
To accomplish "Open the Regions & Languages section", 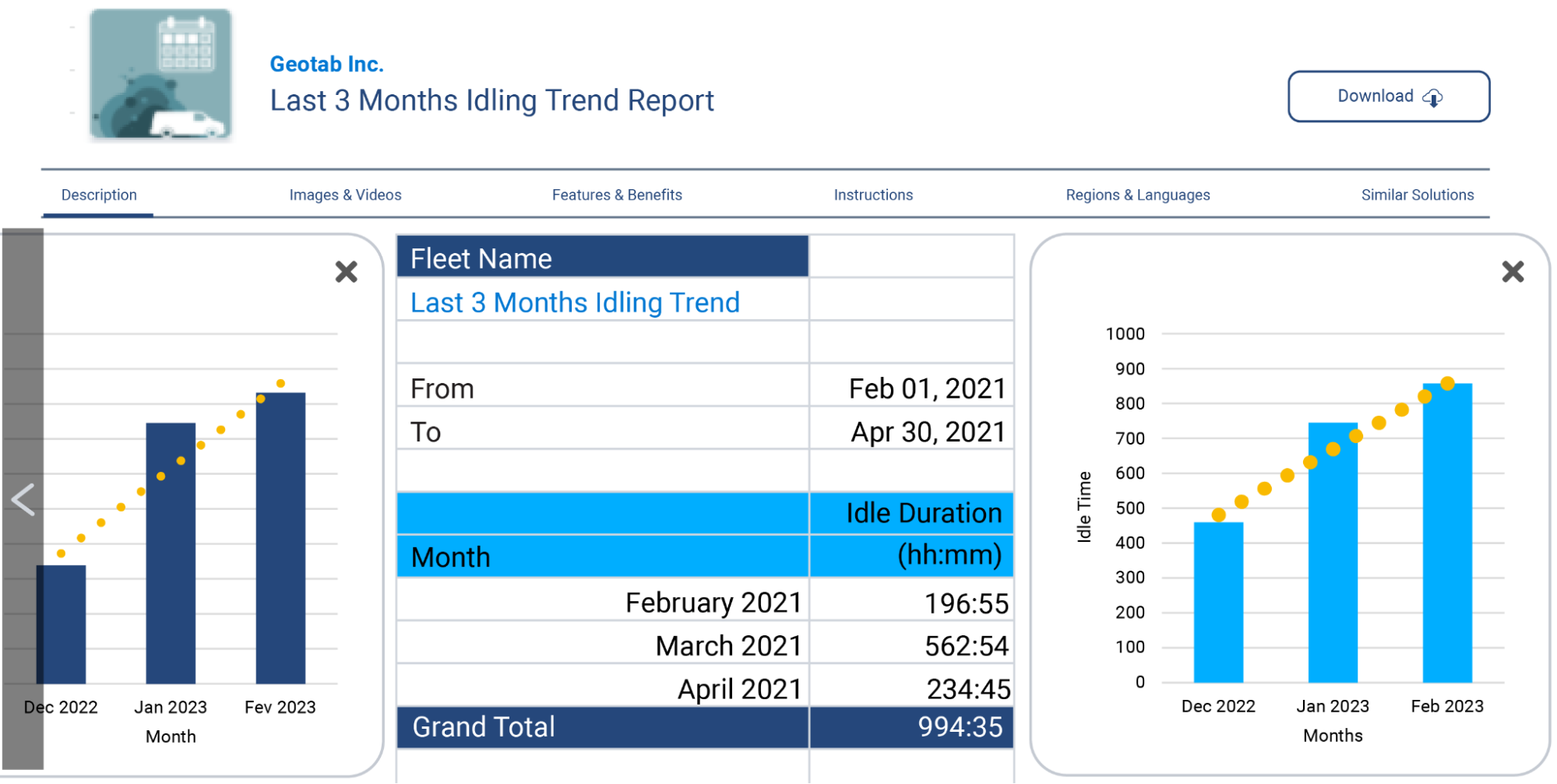I will (x=1137, y=195).
